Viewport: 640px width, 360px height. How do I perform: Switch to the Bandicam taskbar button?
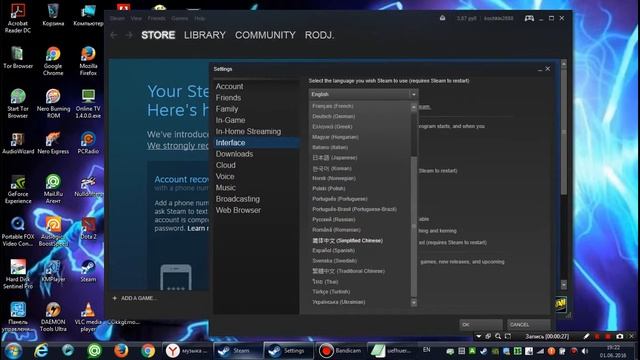click(340, 351)
